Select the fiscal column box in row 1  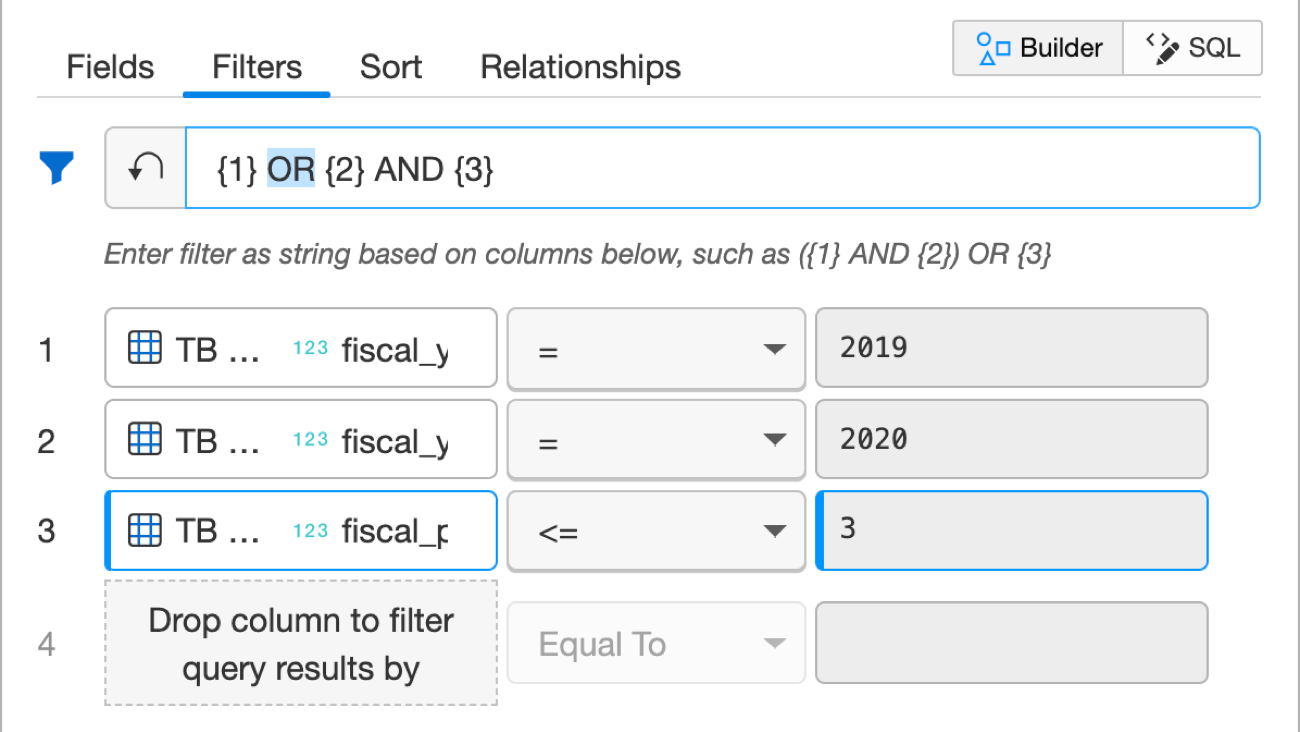point(301,348)
